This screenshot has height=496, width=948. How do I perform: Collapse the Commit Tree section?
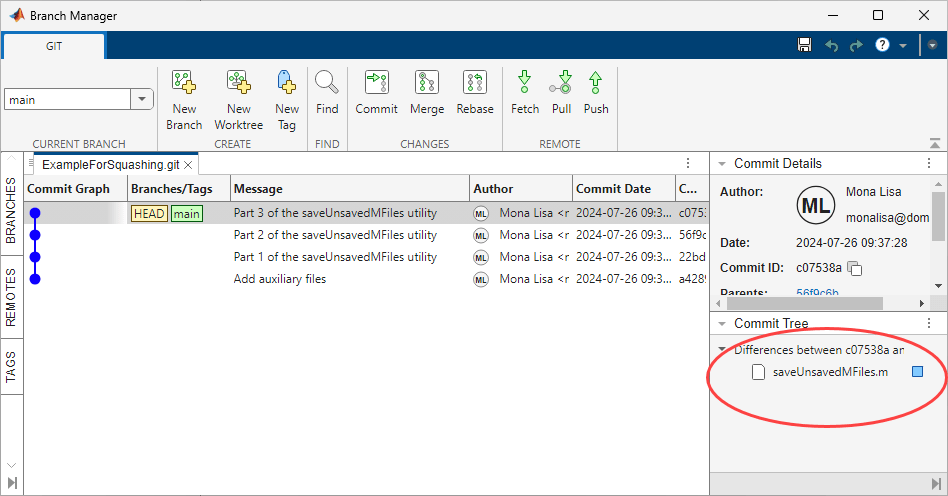722,324
